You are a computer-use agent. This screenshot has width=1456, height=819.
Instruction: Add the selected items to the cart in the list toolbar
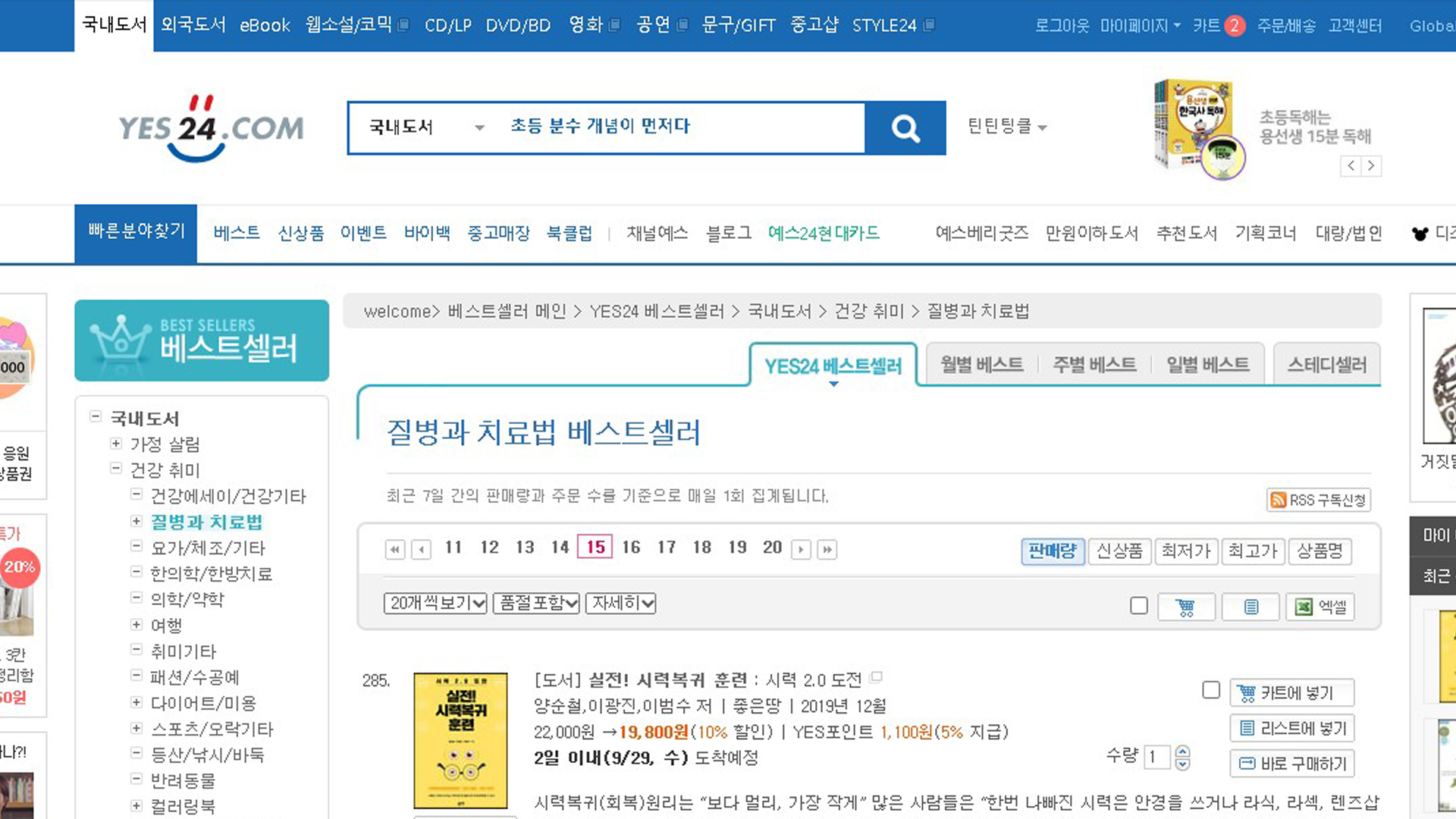(x=1186, y=607)
